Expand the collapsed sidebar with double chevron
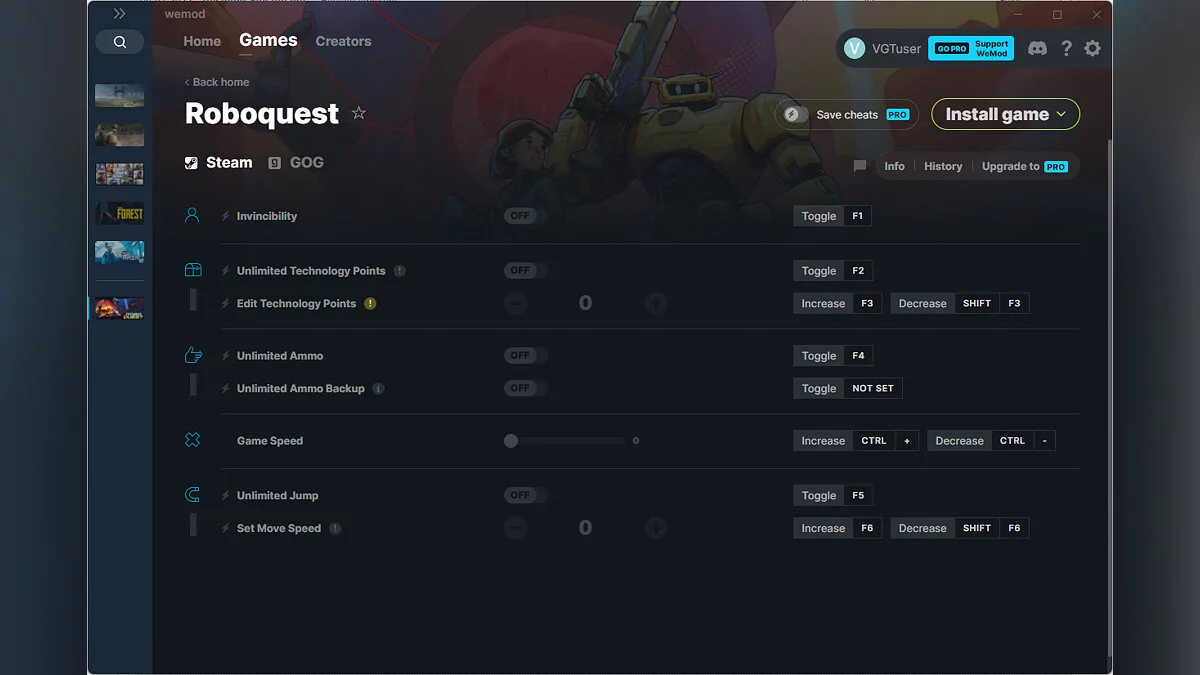The width and height of the screenshot is (1200, 675). 119,14
